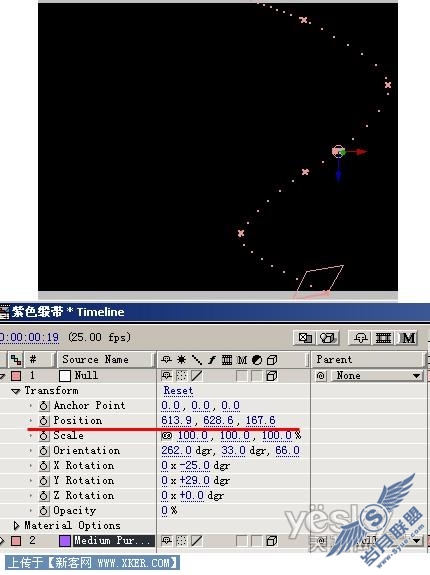Toggle the quality switch for Null layer
This screenshot has width=430, height=575.
(x=197, y=376)
